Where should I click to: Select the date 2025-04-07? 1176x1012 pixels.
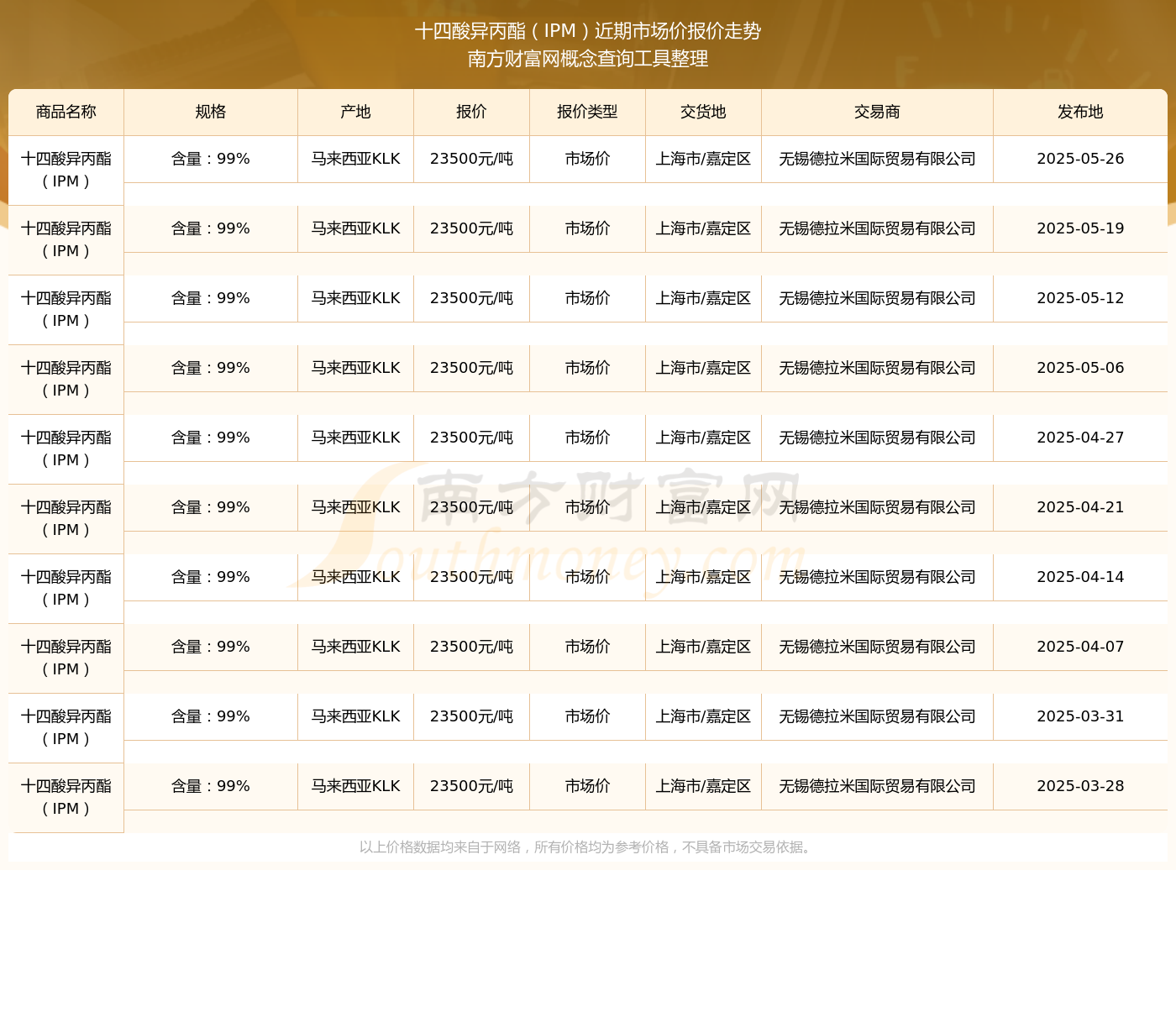point(1080,647)
